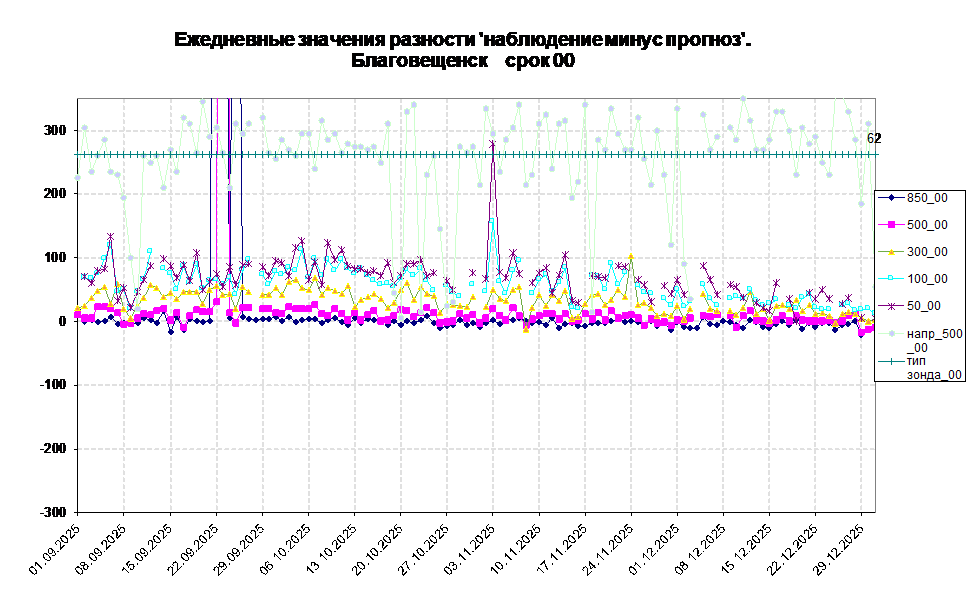This screenshot has width=976, height=599.
Task: Click the data label 62 at right edge
Action: click(x=870, y=139)
